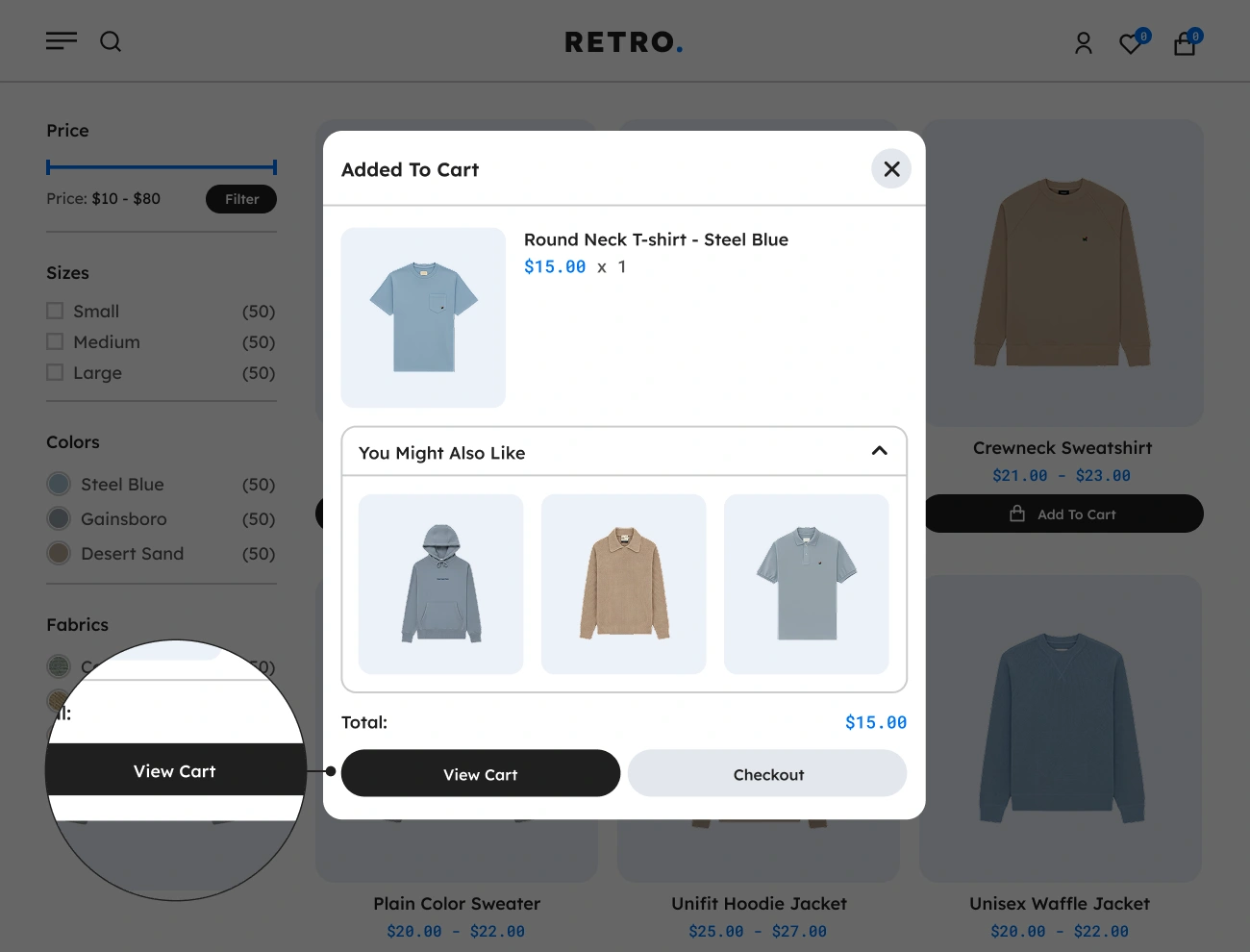The image size is (1250, 952).
Task: Open the Crewneck Sweatshirt product link
Action: (x=1062, y=448)
